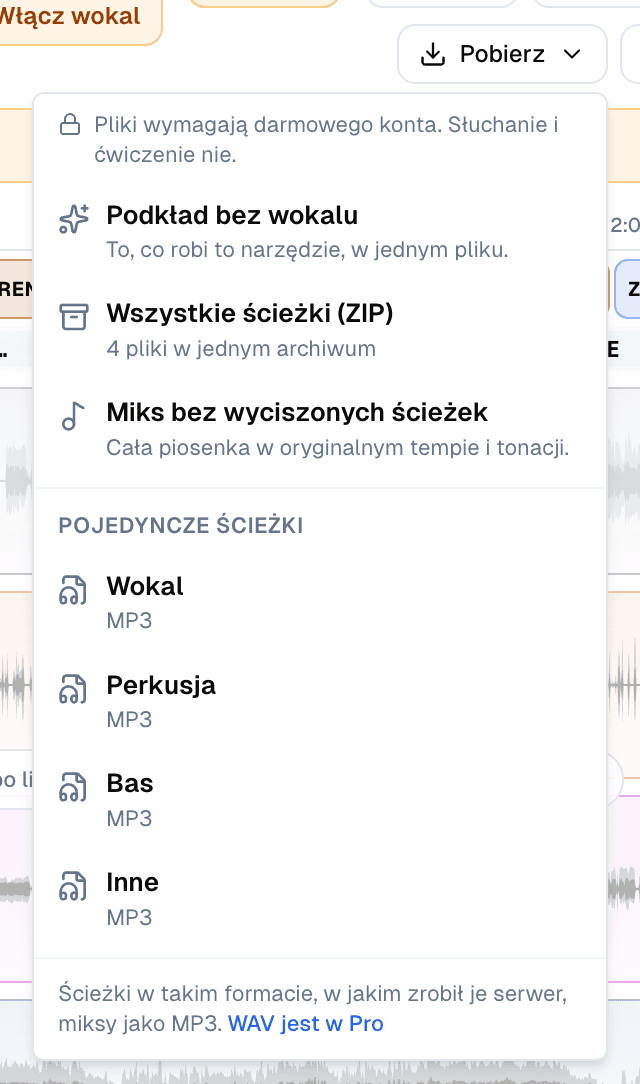Choose Podkład bez wokalu download
The image size is (640, 1084).
(320, 232)
